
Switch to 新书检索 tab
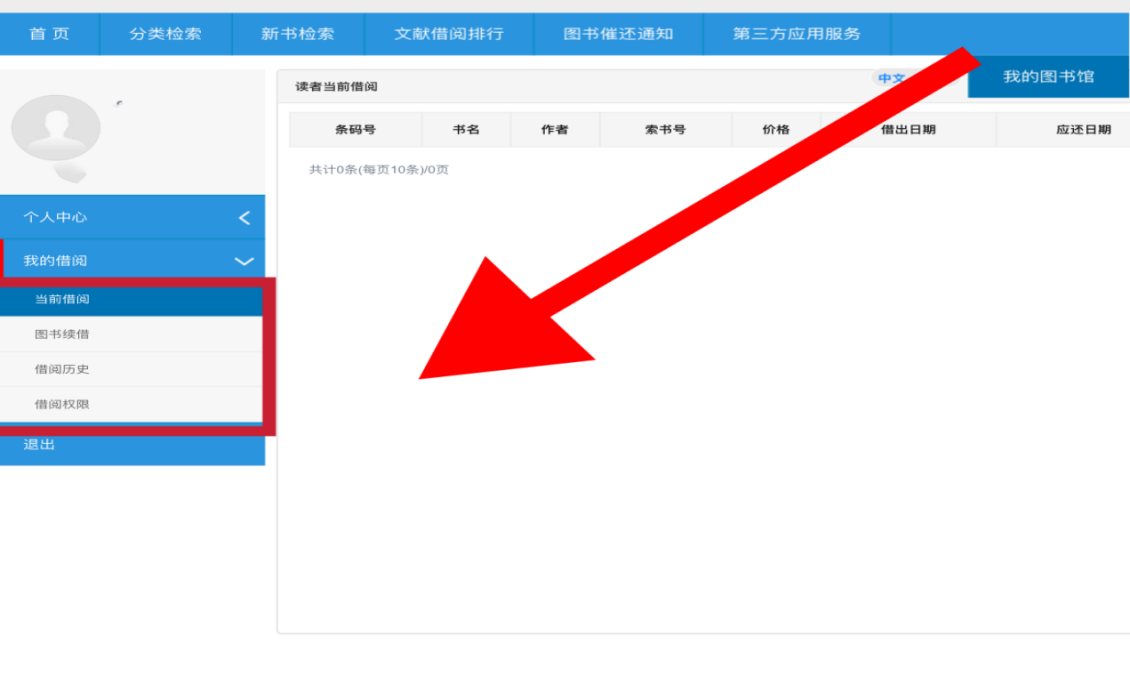[x=298, y=34]
